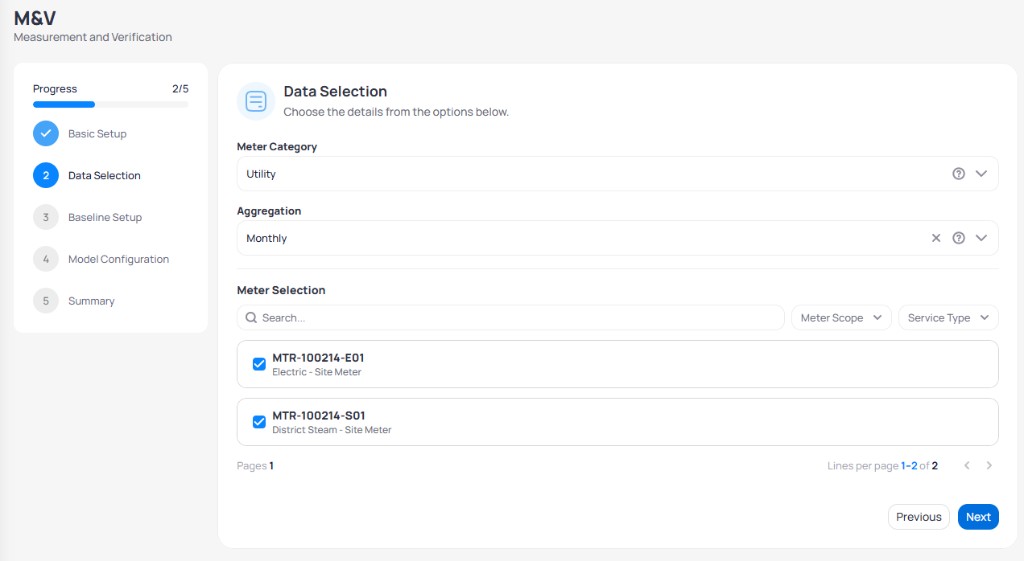
Task: Click step 3 circle icon
Action: pyautogui.click(x=46, y=217)
